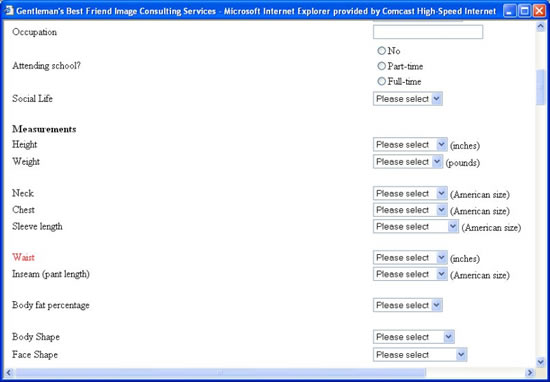This screenshot has height=382, width=550.
Task: Maximize the Internet Explorer window
Action: pyautogui.click(x=525, y=11)
